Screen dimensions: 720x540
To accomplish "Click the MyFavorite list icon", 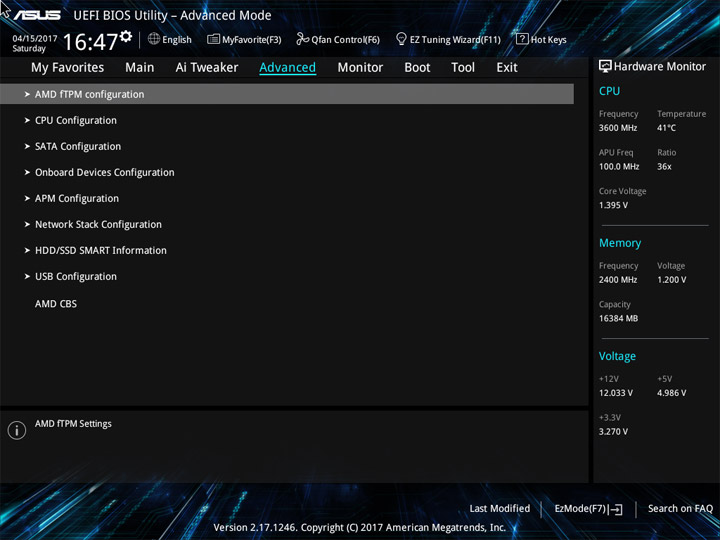I will (x=213, y=39).
